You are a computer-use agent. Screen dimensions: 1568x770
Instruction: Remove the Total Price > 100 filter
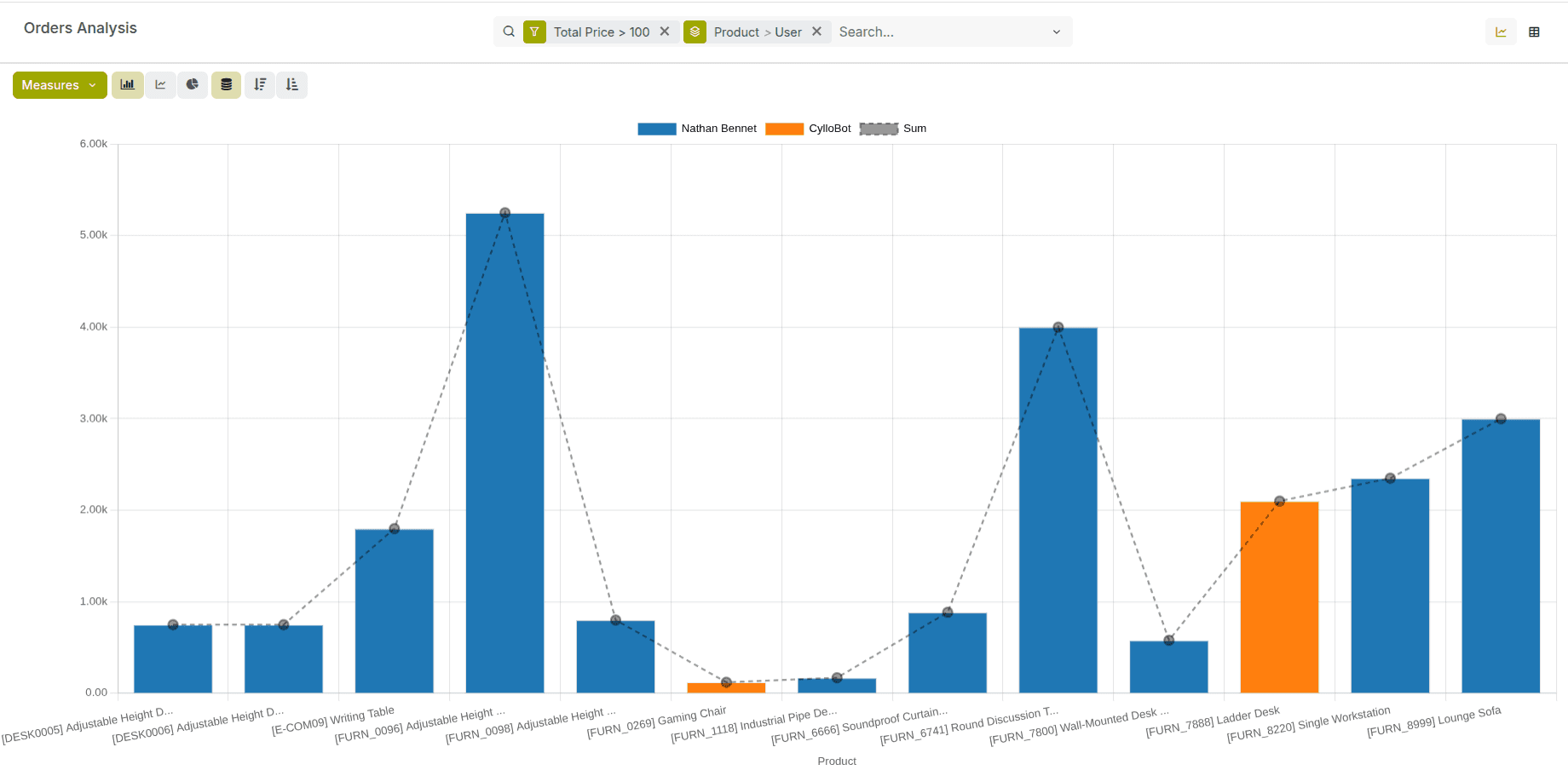click(665, 32)
